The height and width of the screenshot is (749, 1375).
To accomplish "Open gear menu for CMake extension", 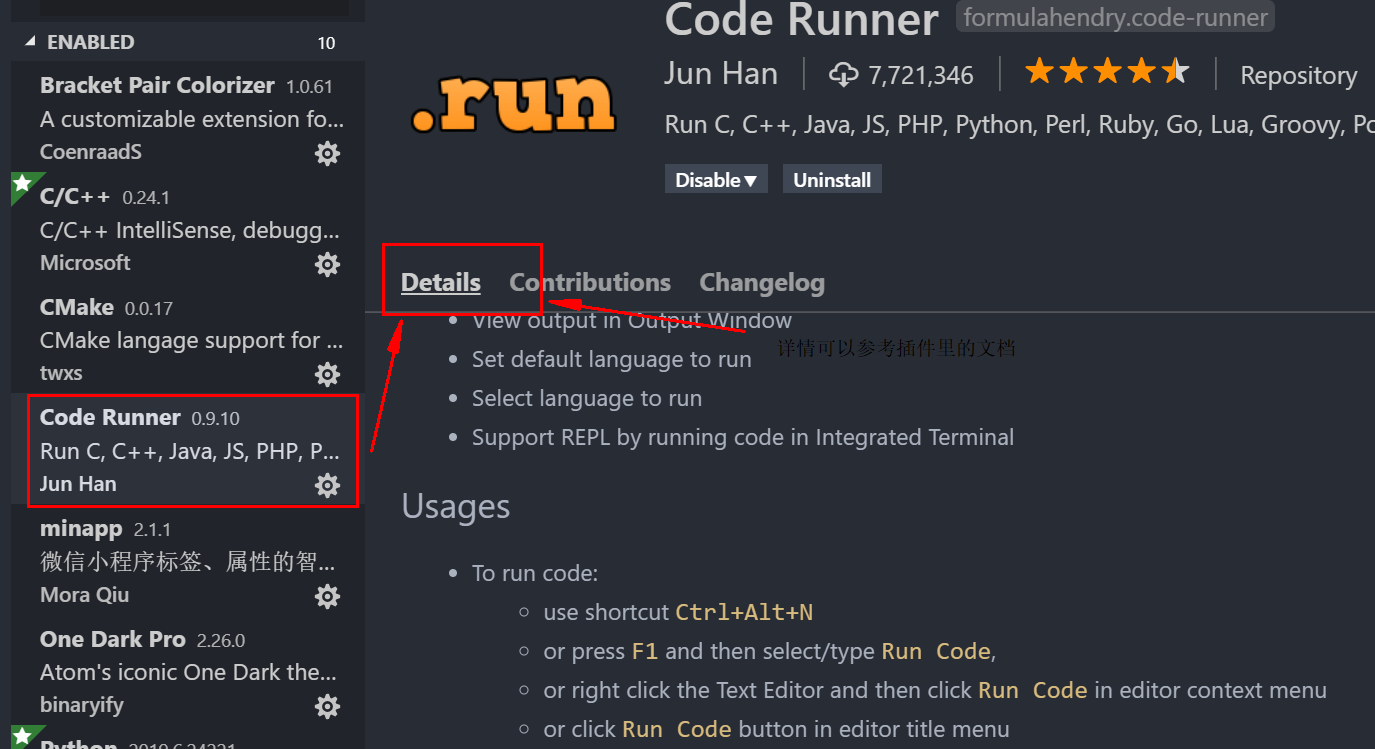I will coord(328,374).
